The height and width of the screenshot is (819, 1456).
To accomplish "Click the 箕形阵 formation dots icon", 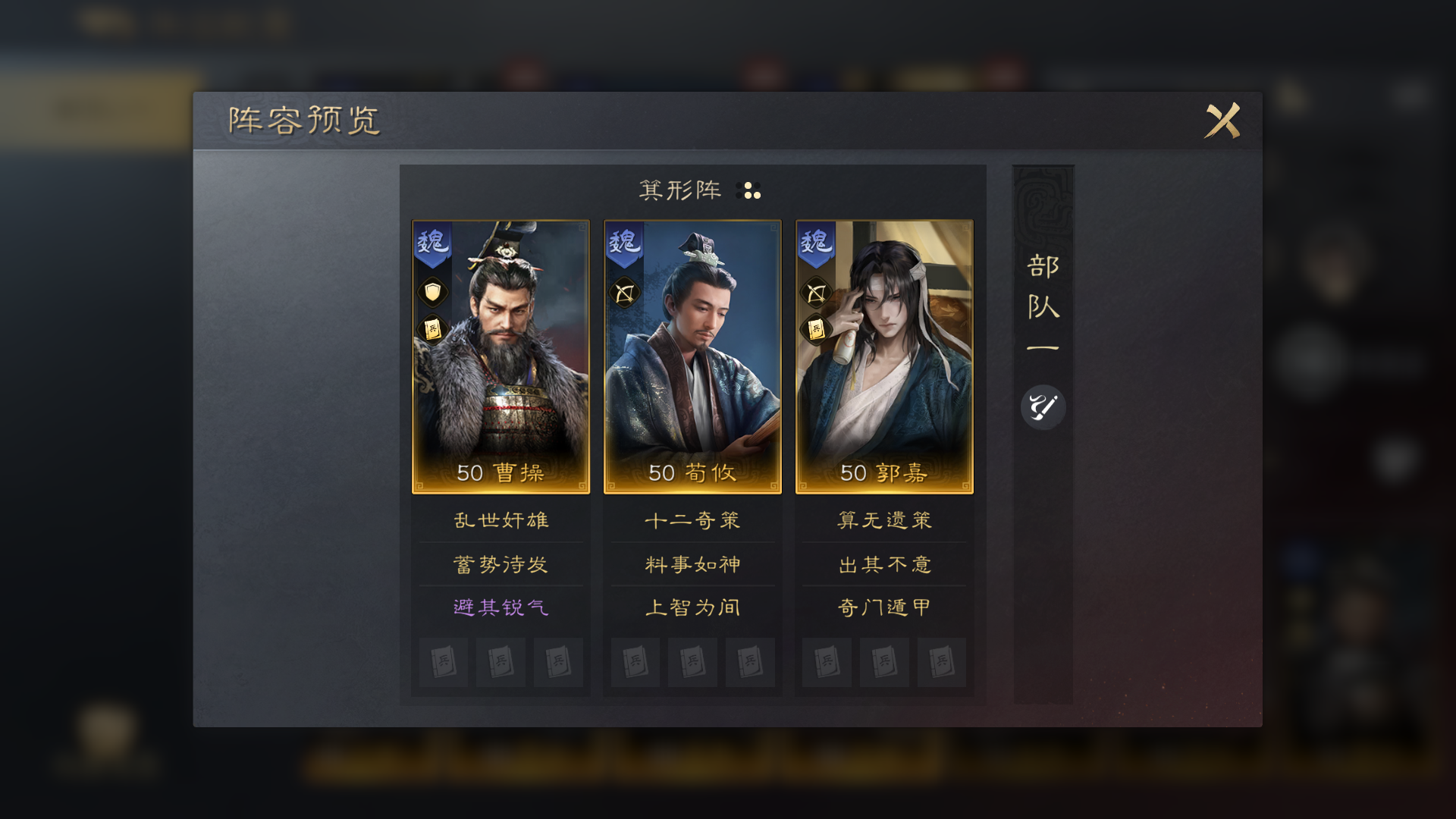I will coord(748,190).
